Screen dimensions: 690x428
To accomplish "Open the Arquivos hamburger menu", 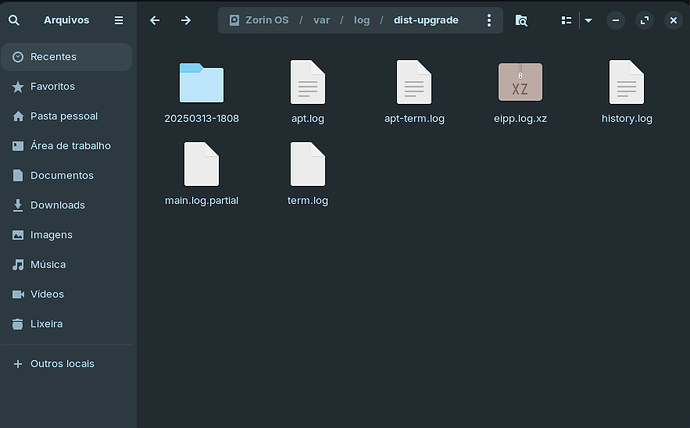I will tap(119, 20).
